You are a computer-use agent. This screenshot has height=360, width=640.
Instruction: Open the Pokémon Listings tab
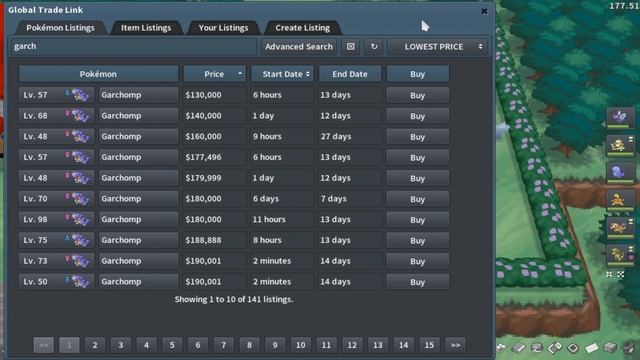click(60, 28)
